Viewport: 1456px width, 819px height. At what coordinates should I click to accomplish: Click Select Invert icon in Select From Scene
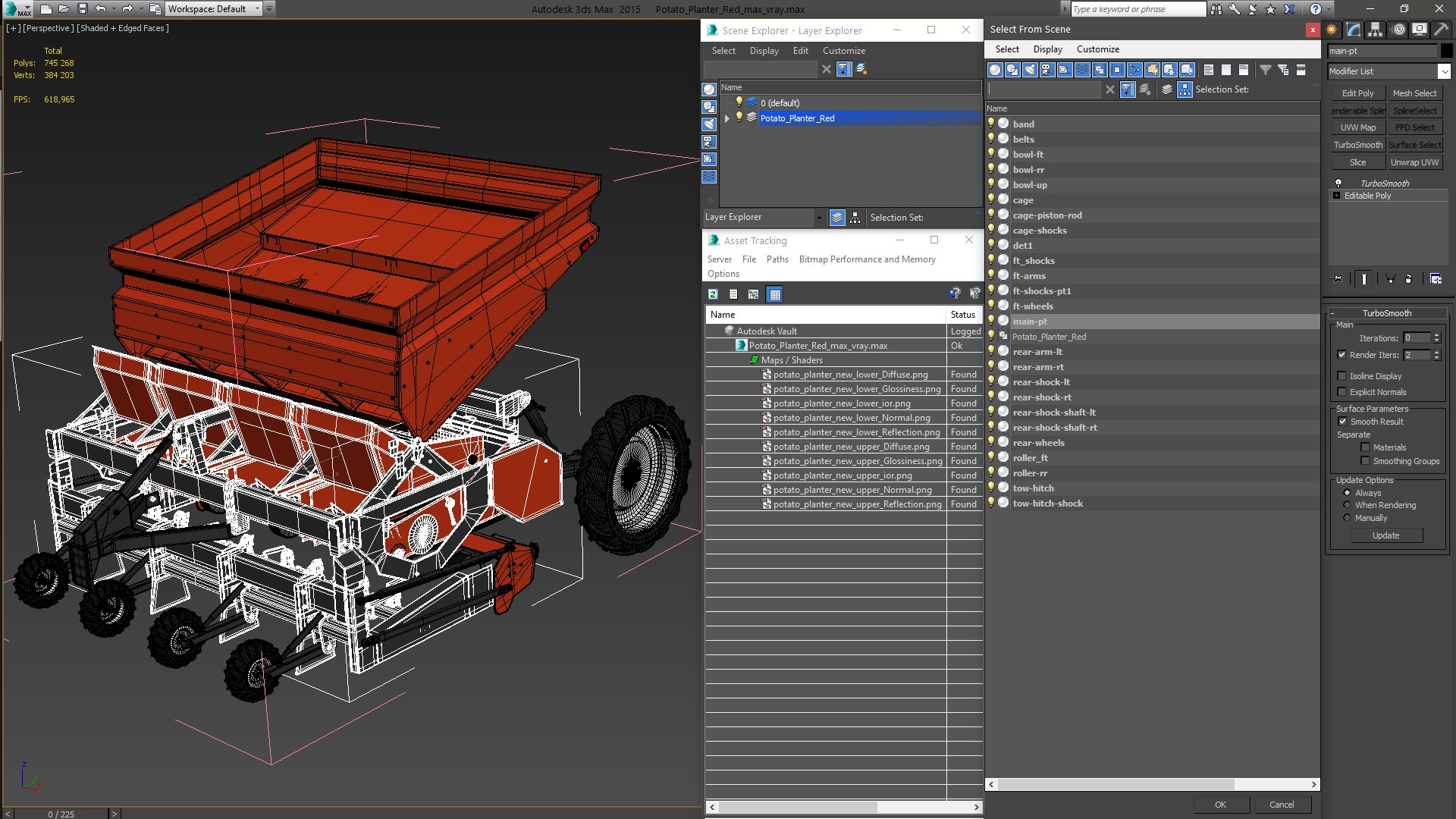[1244, 70]
